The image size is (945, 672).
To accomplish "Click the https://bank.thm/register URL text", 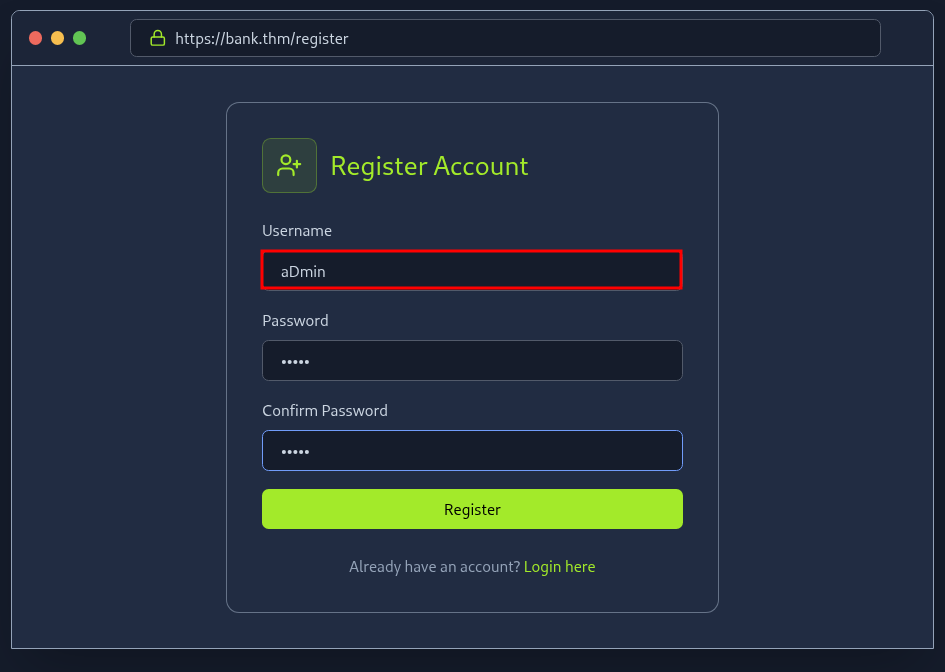I will pos(262,38).
